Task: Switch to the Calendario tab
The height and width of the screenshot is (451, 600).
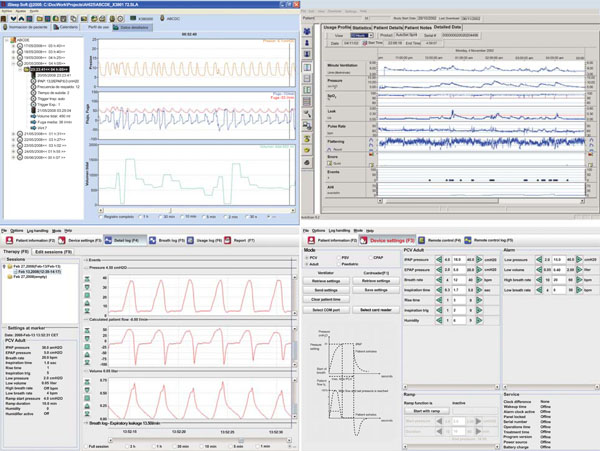Action: tap(66, 27)
